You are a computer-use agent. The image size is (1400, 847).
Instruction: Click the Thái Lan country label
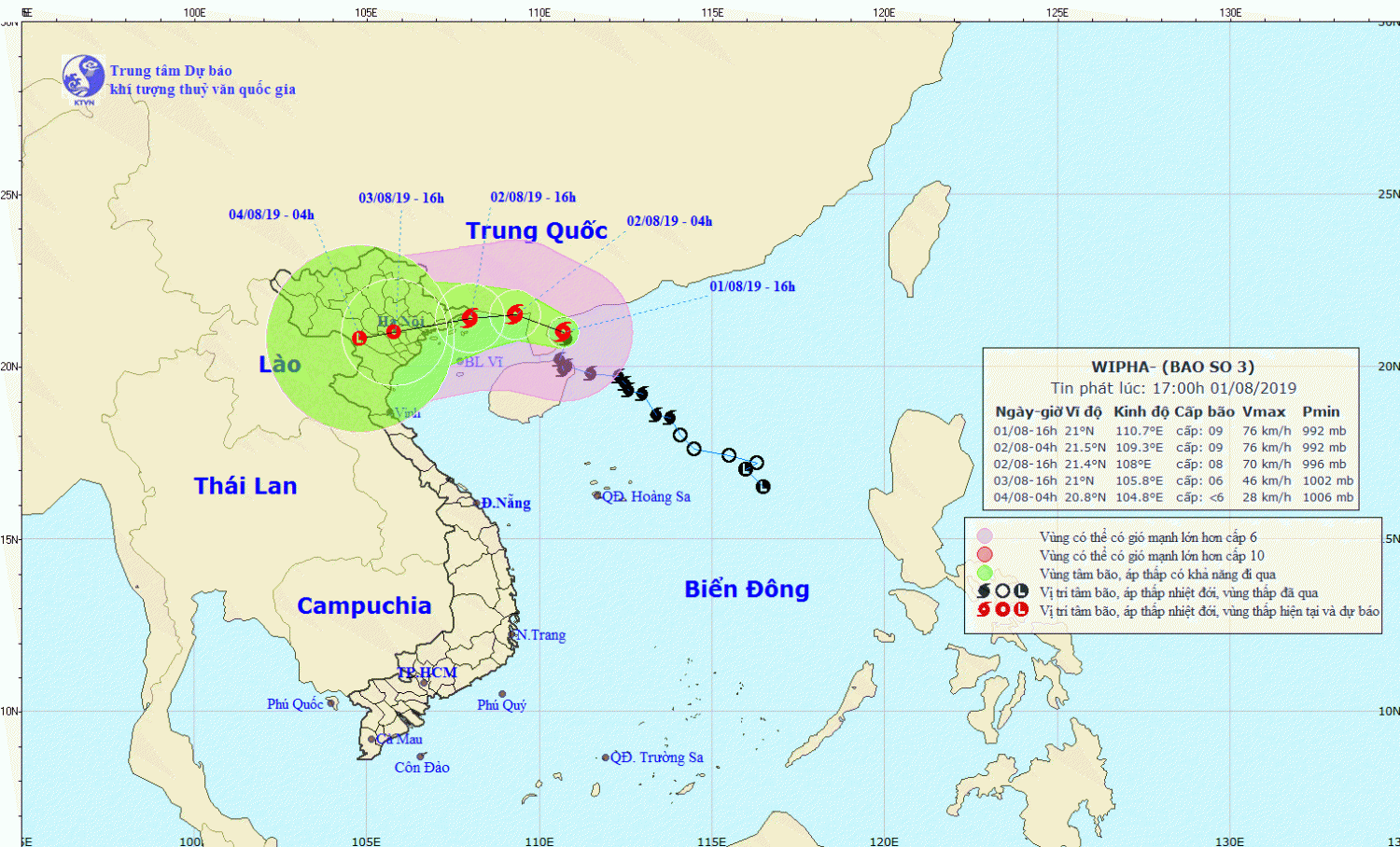245,485
